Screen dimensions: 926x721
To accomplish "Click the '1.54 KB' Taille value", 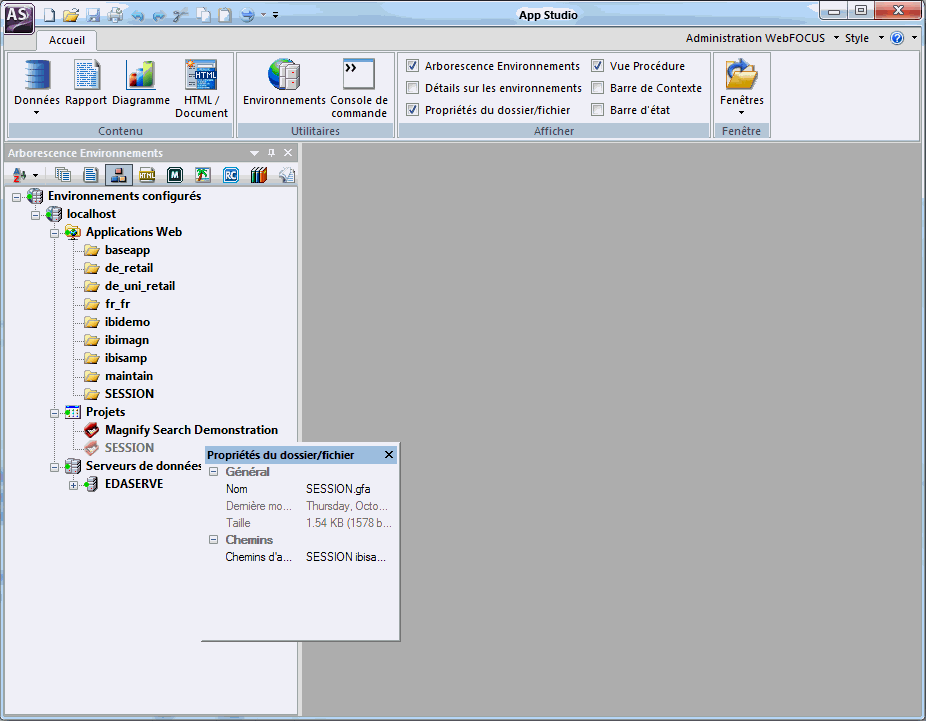I will 348,523.
